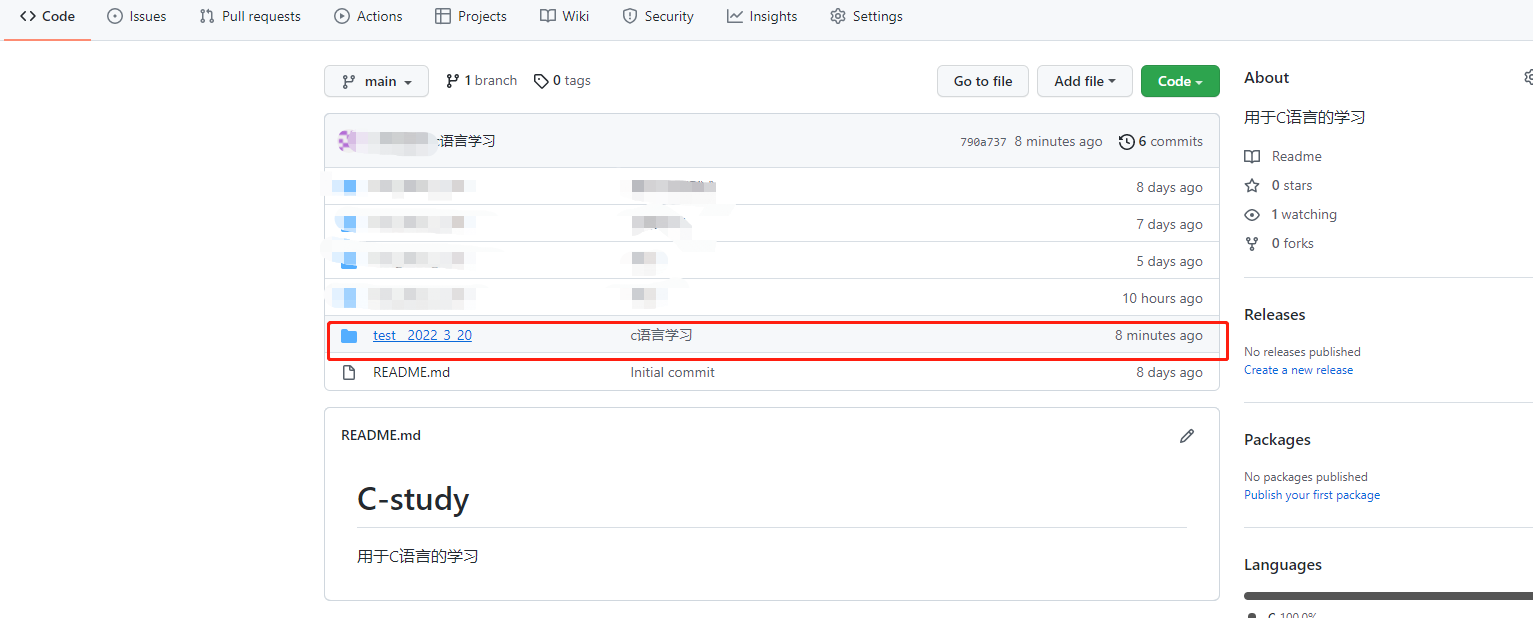Select the Insights tab
Viewport: 1533px width, 618px height.
coord(761,16)
